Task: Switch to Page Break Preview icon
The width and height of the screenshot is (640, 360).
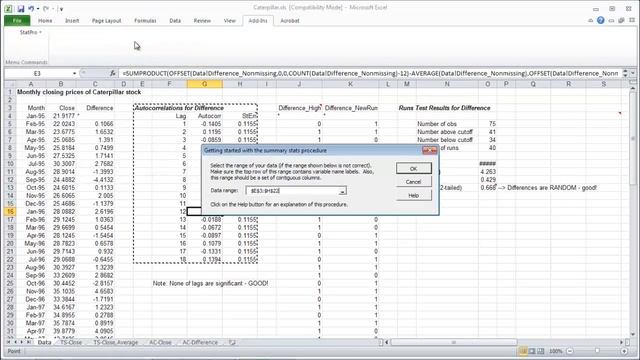Action: pyautogui.click(x=541, y=351)
